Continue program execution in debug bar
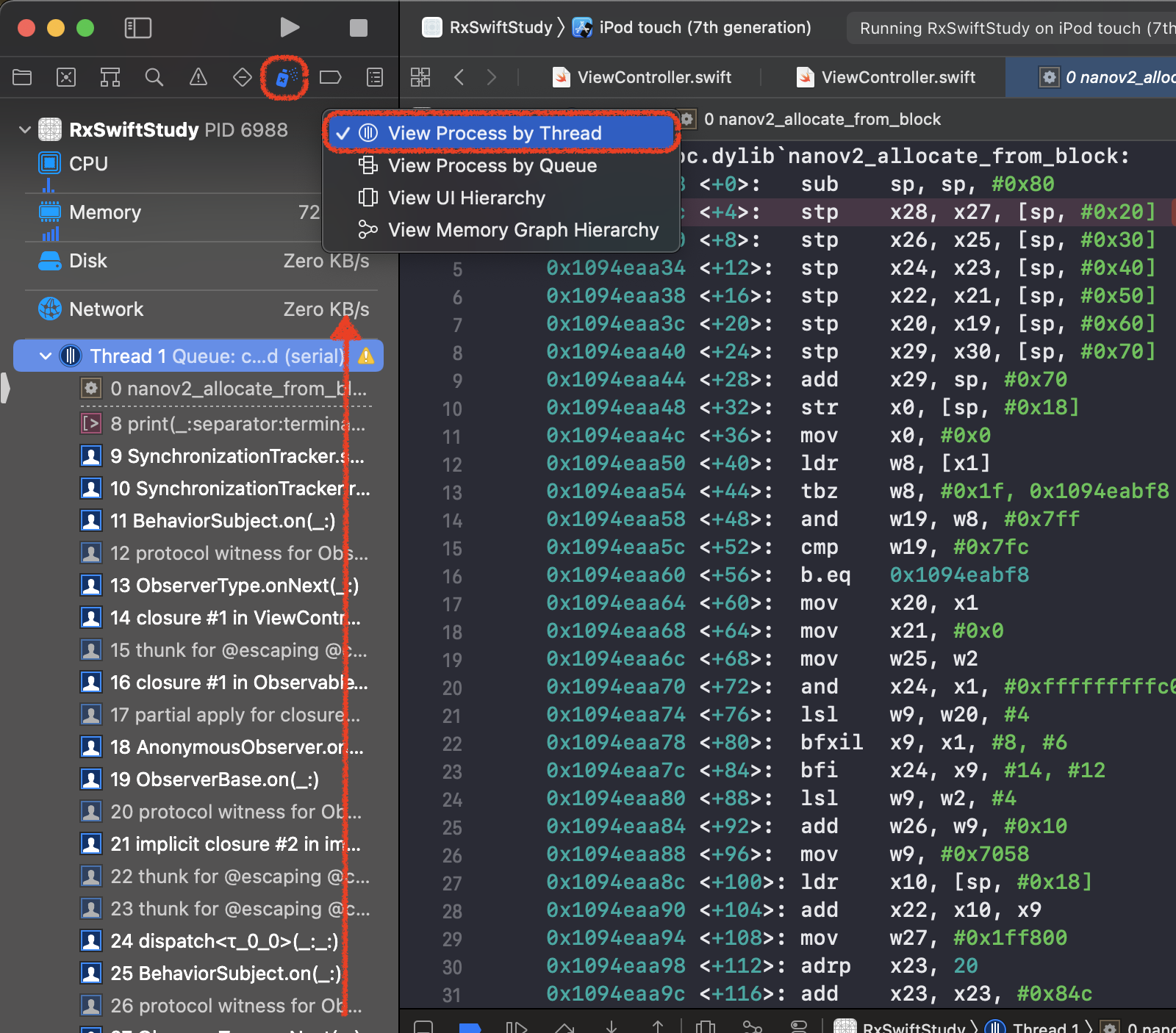This screenshot has width=1176, height=1033. [x=517, y=1026]
